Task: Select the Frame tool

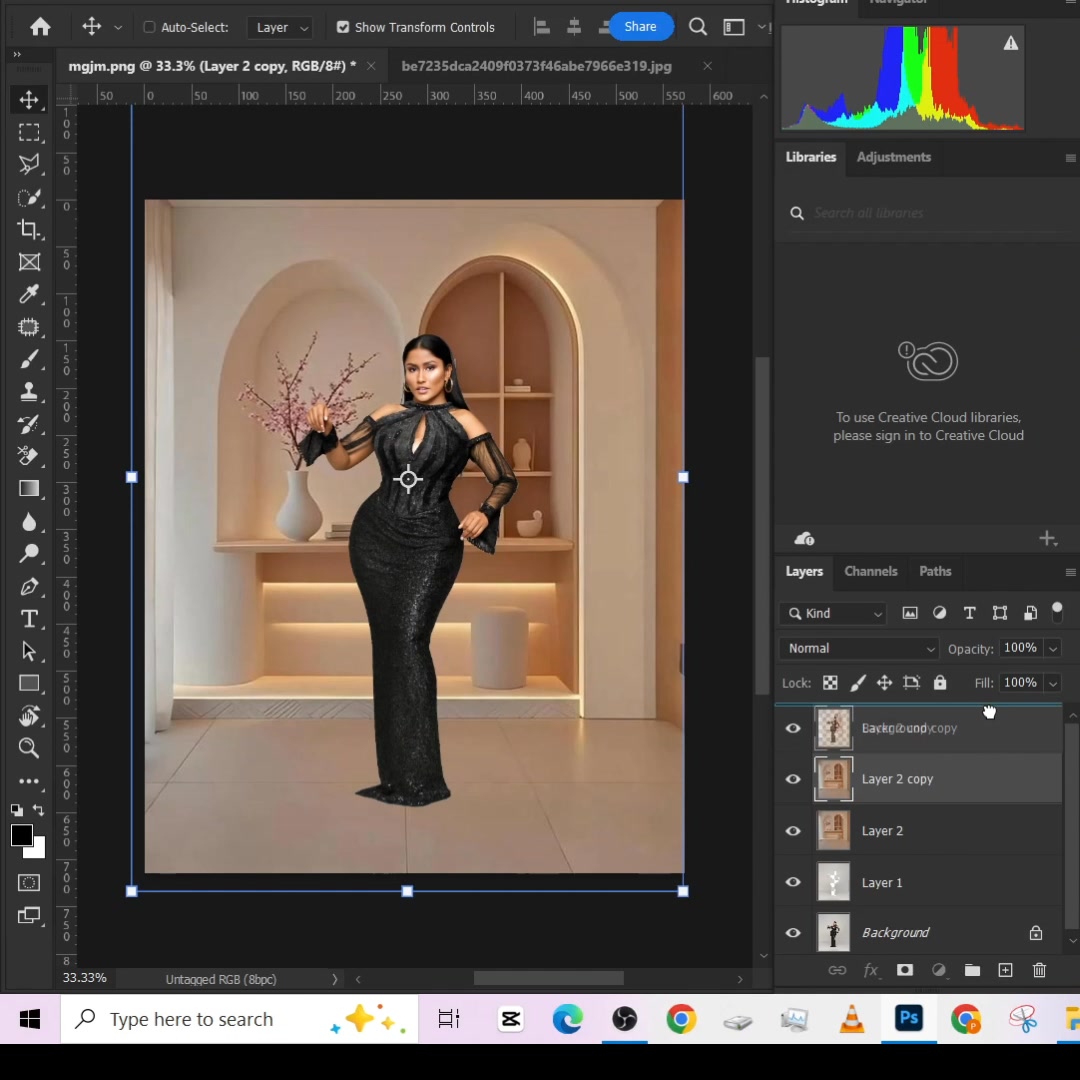Action: pos(29,262)
